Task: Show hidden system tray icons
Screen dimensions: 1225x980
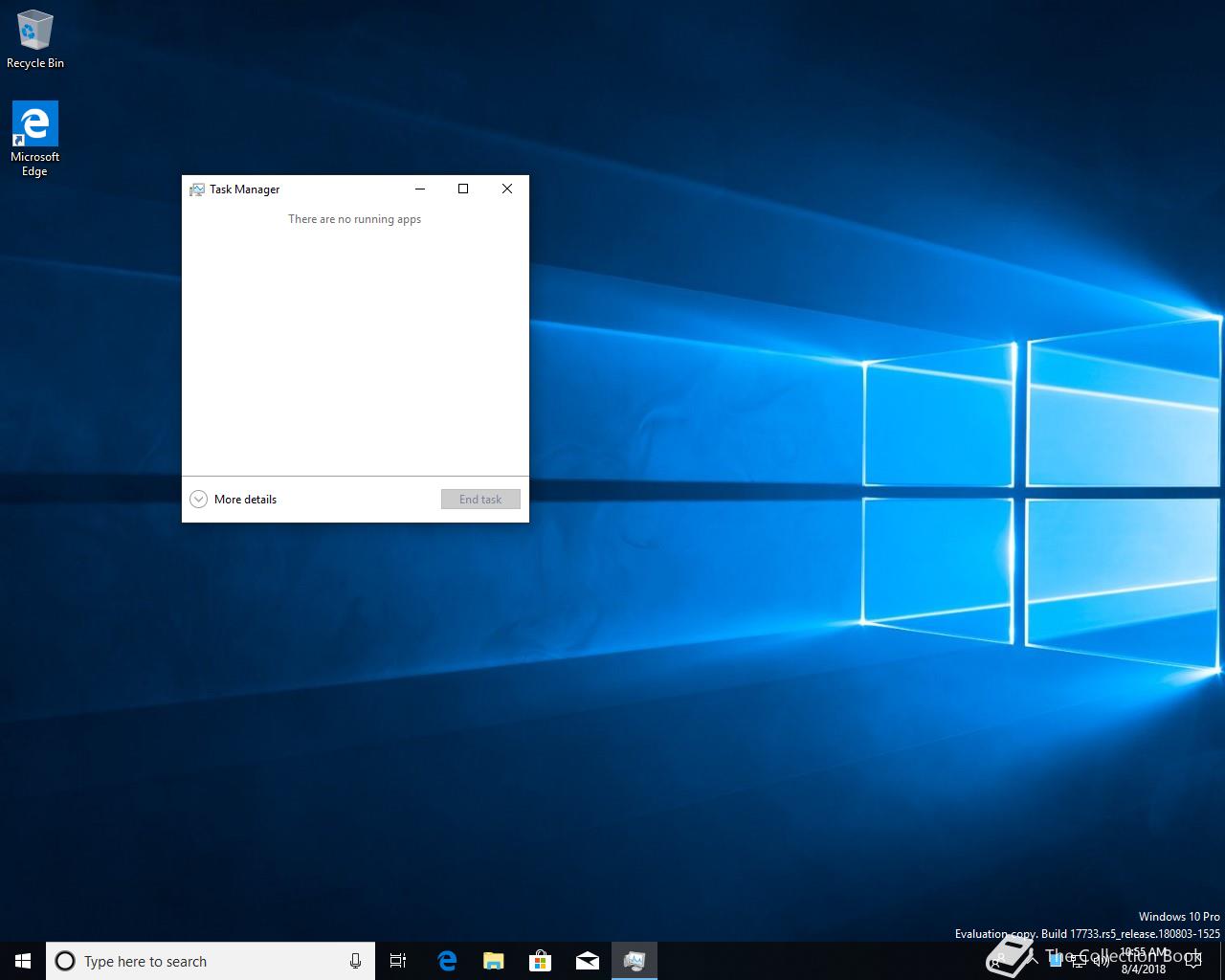Action: coord(1033,960)
